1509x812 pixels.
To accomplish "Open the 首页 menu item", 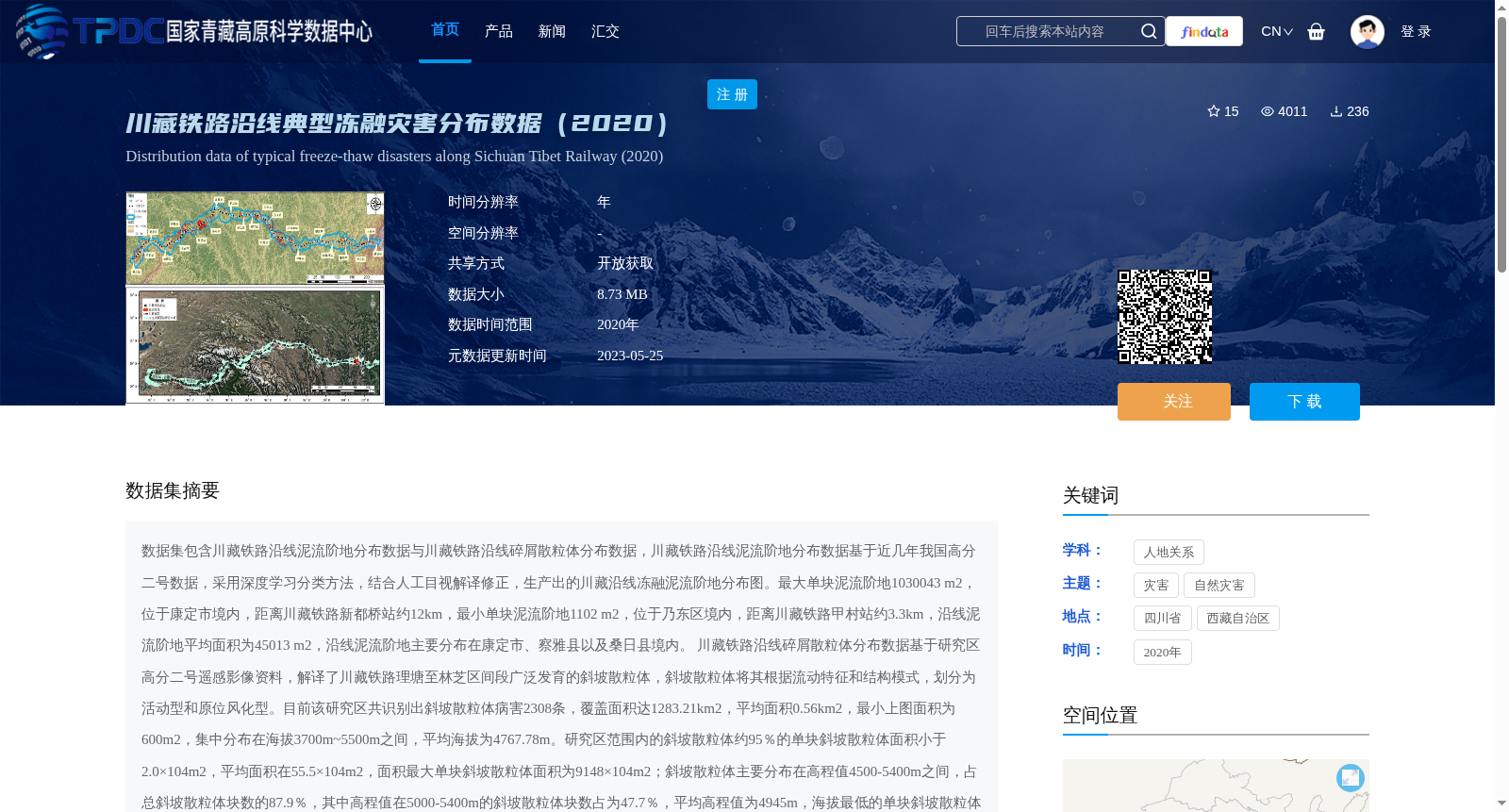I will click(445, 30).
